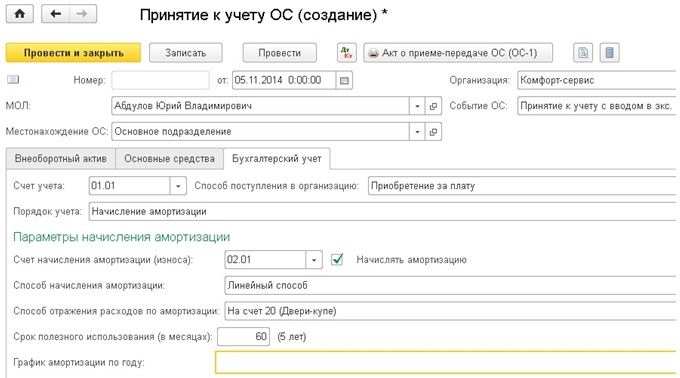The width and height of the screenshot is (680, 378).
Task: Open МОЛ record with the open icon
Action: click(x=433, y=106)
